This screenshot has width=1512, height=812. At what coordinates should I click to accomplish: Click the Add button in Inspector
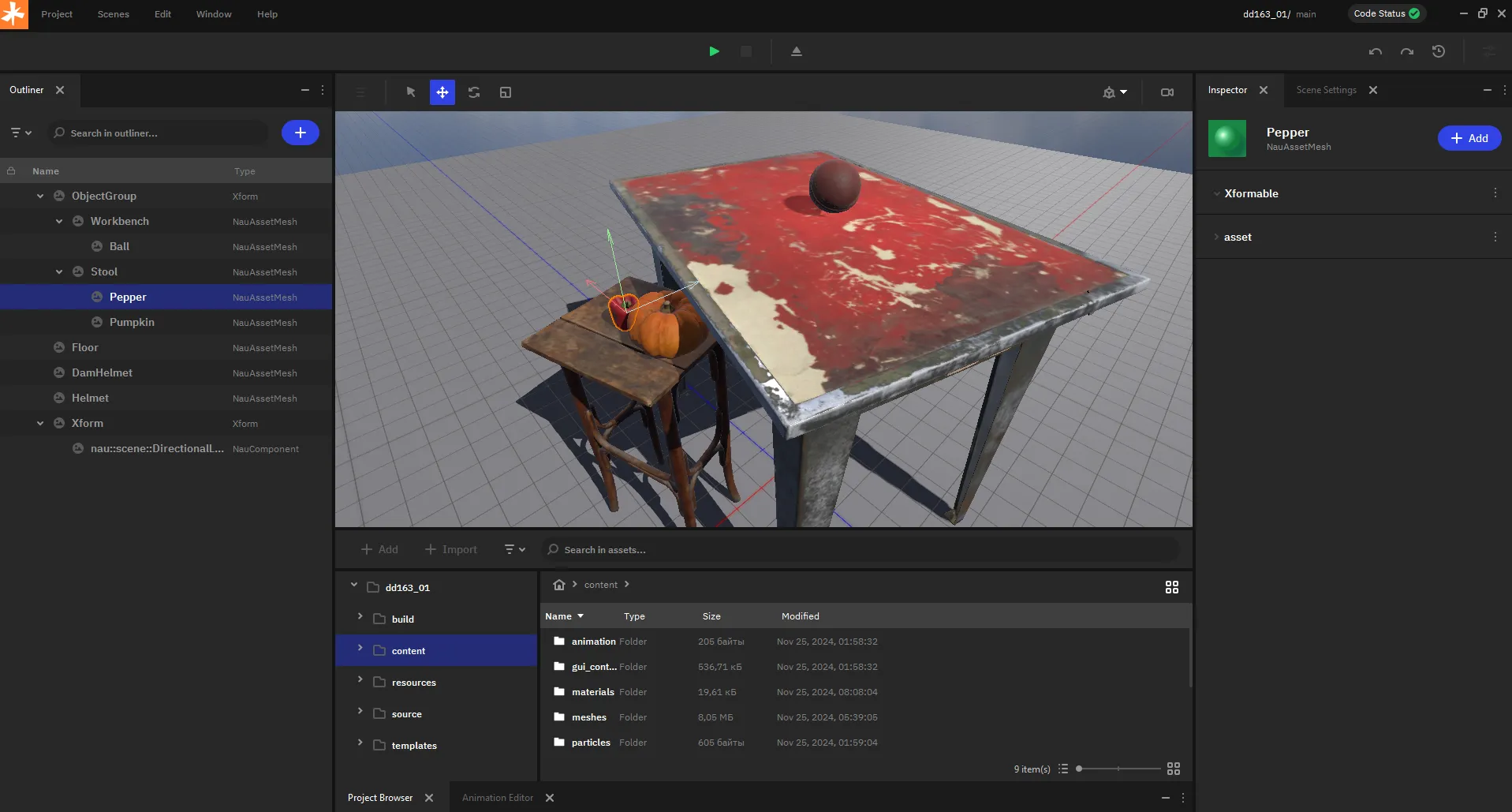1469,138
